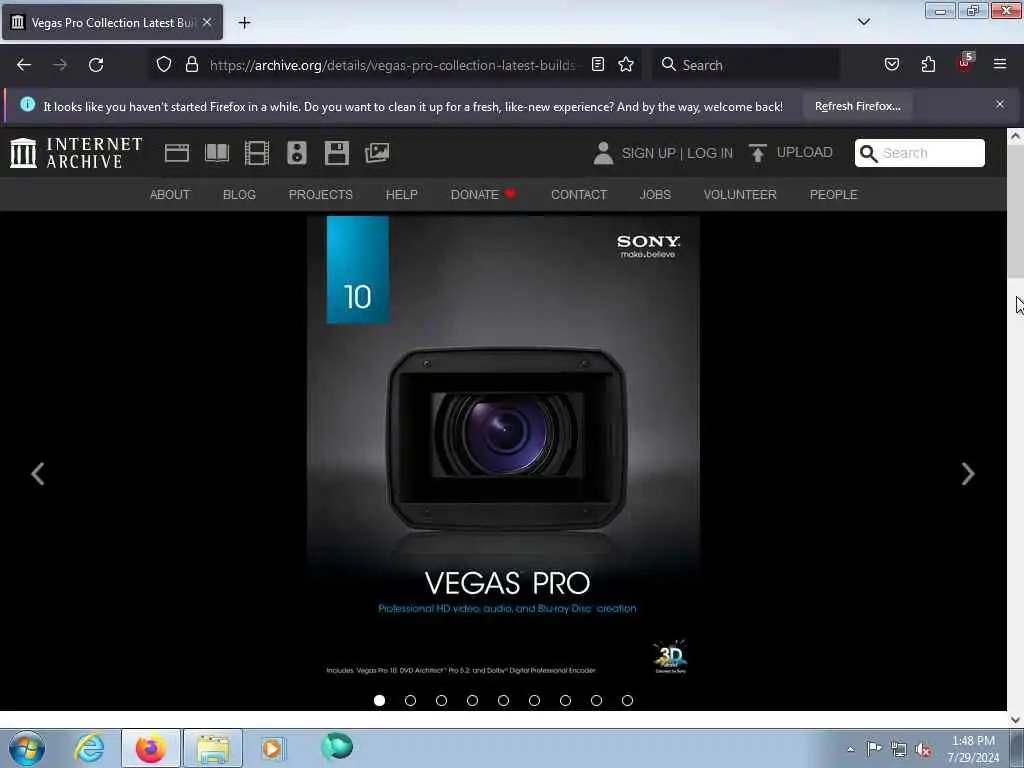Select the third carousel dot
This screenshot has height=768, width=1024.
click(441, 700)
